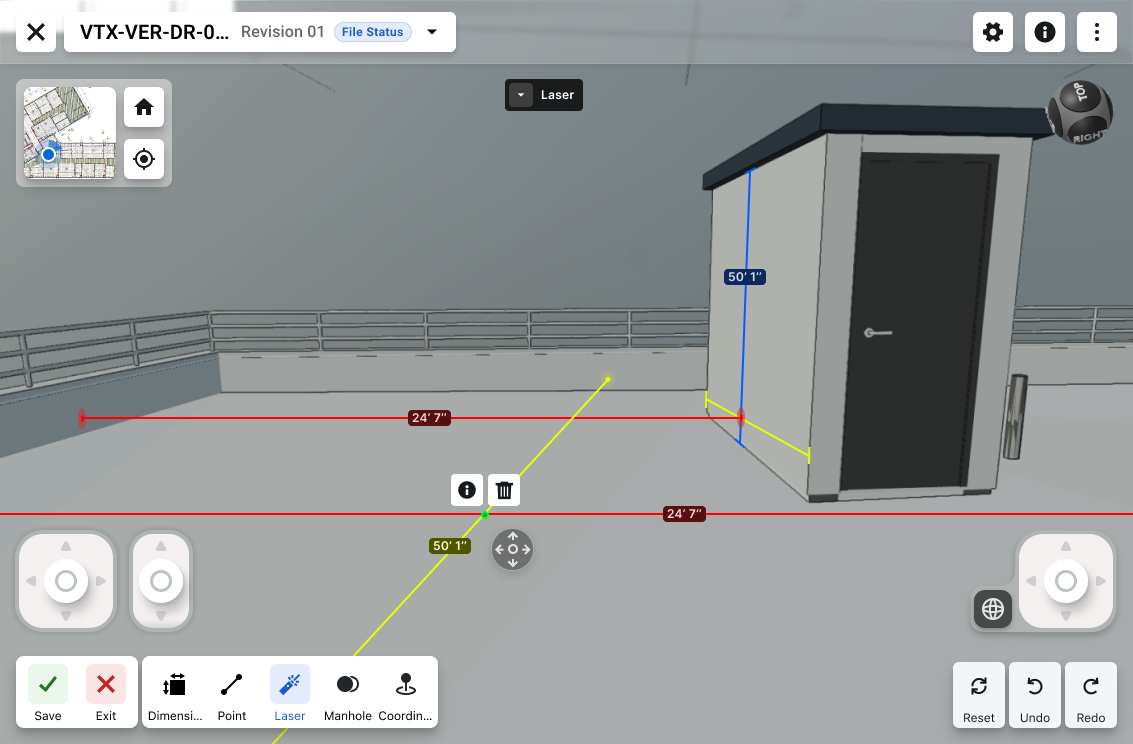
Task: Reset the measurements
Action: click(x=979, y=695)
